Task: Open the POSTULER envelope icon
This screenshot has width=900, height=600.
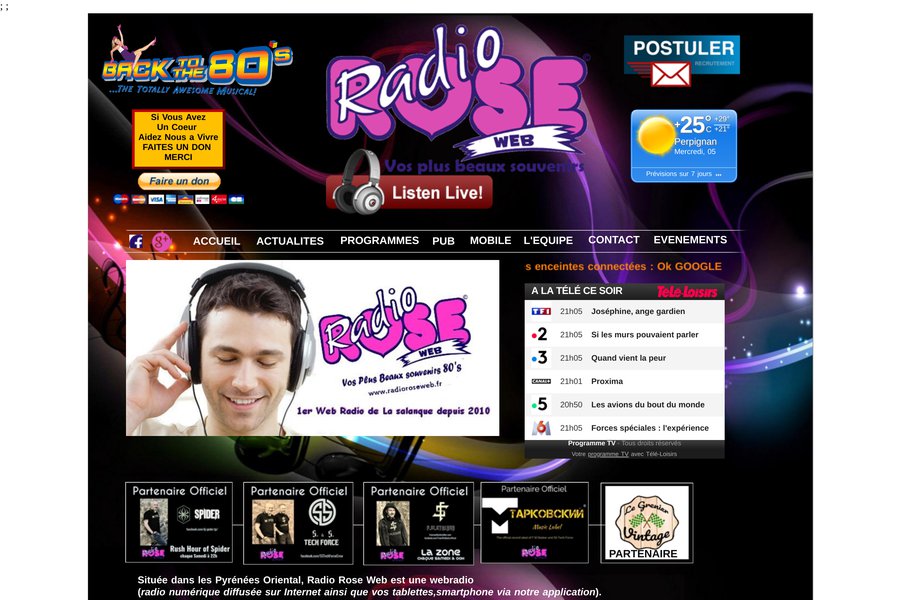Action: click(x=670, y=74)
